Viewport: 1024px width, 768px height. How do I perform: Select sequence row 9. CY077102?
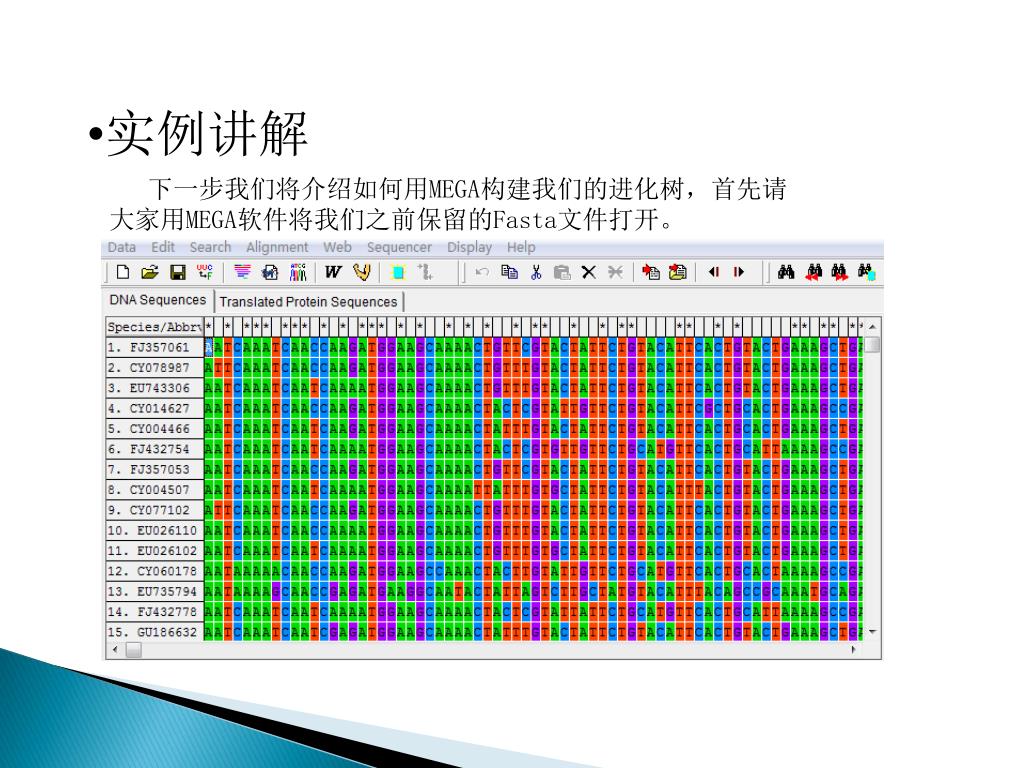click(155, 509)
